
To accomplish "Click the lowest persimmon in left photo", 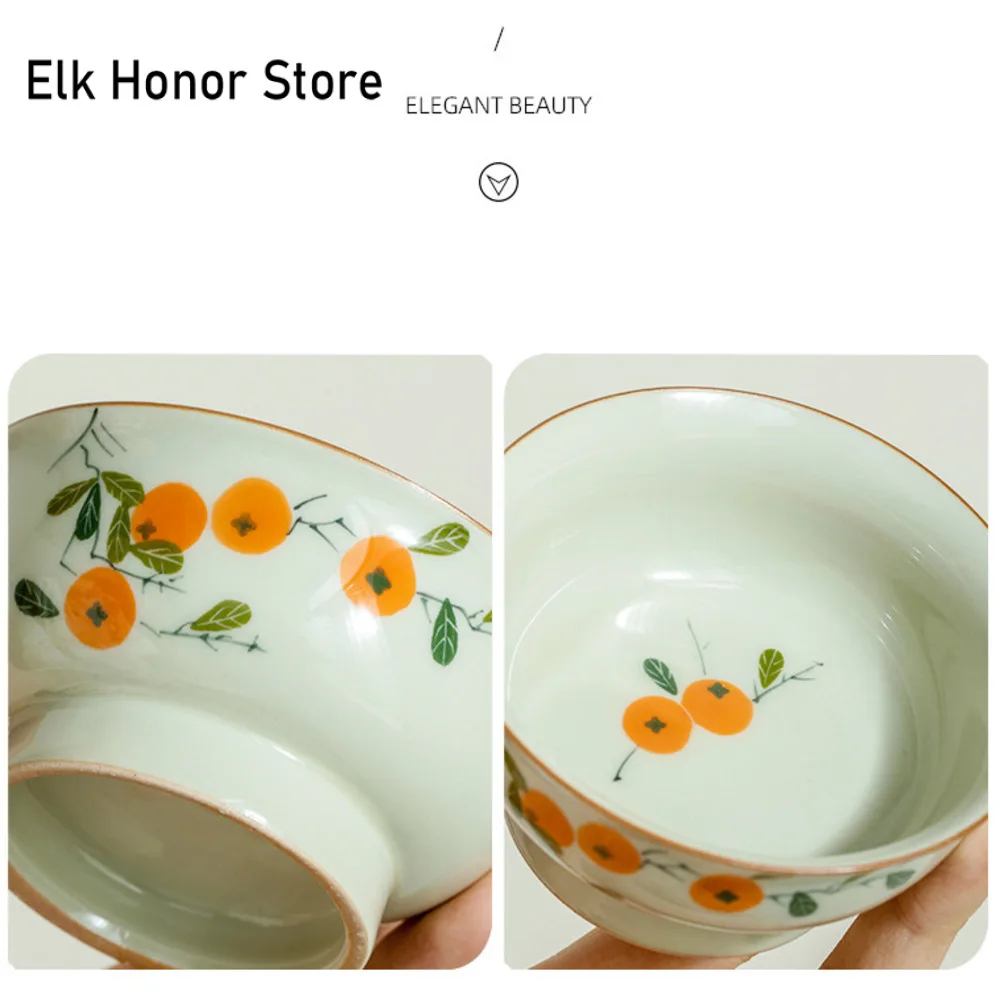I will click(x=100, y=607).
